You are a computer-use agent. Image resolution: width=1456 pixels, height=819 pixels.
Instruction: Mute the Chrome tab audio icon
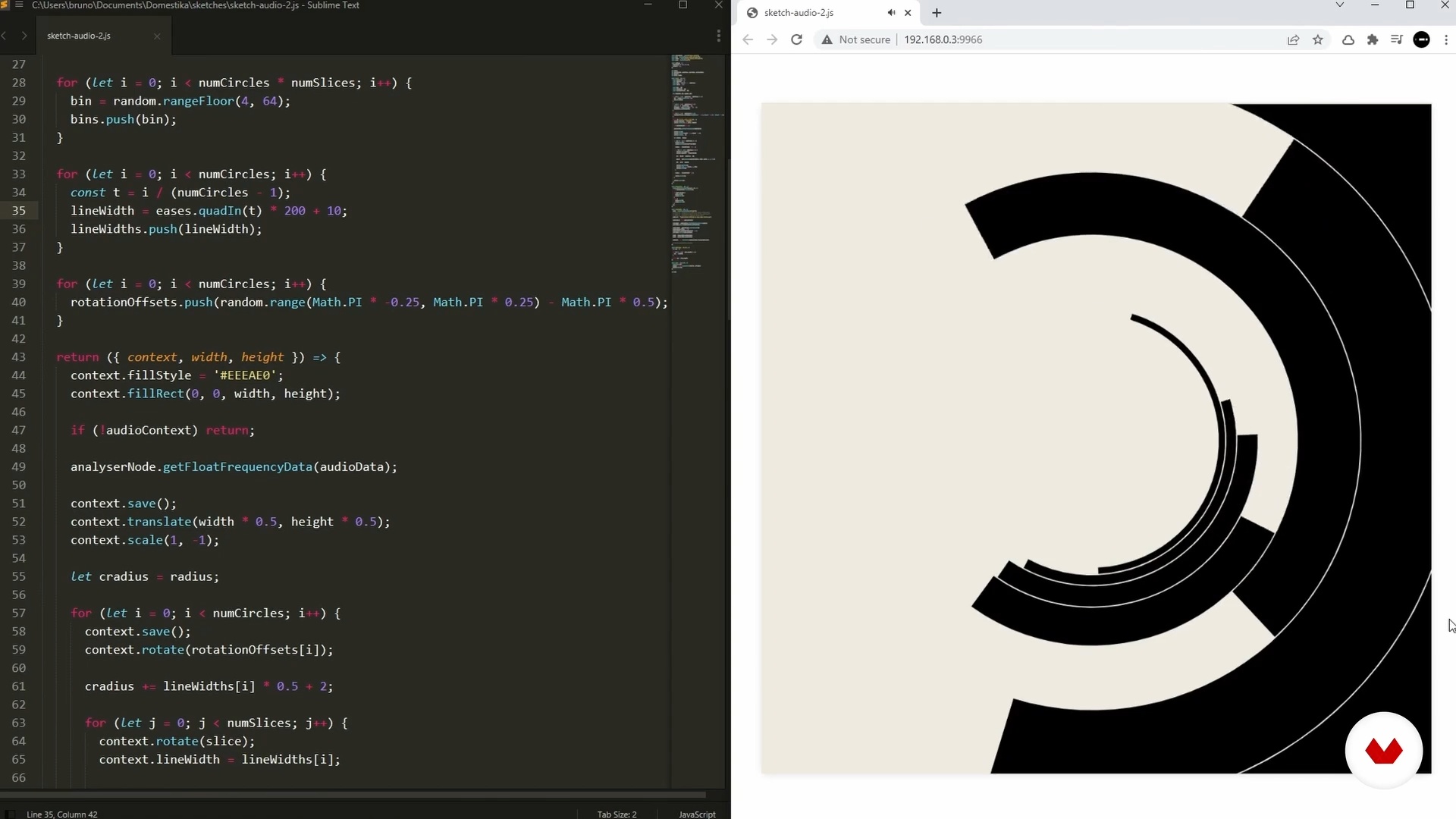(891, 13)
